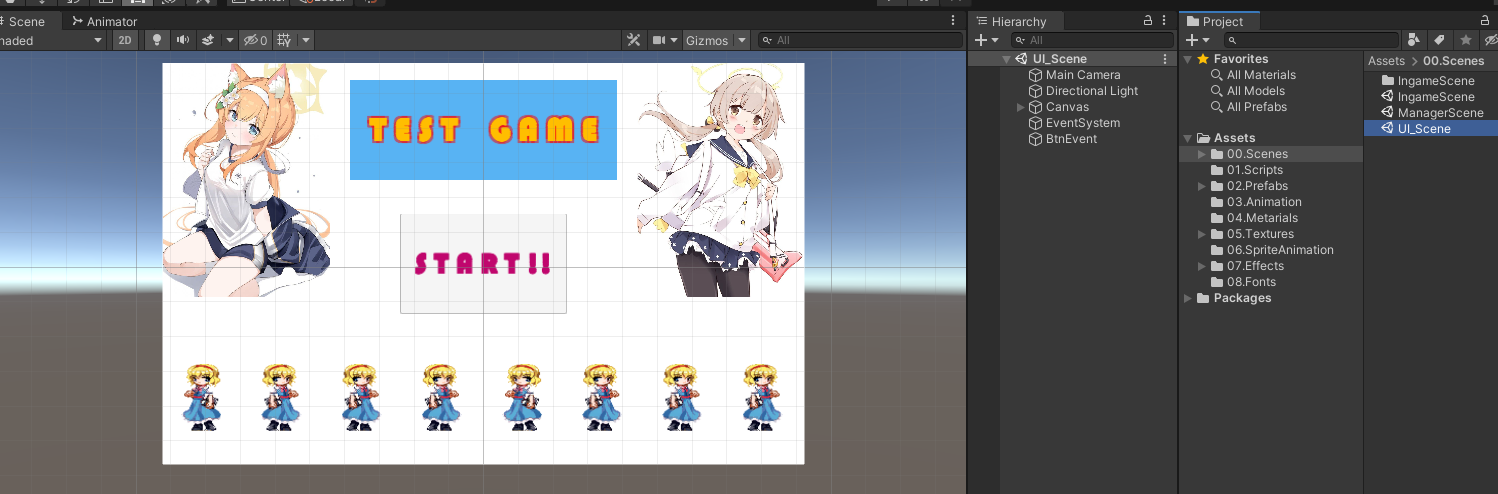Screen dimensions: 1498x494
Task: Collapse the Favorites section
Action: tap(1188, 59)
